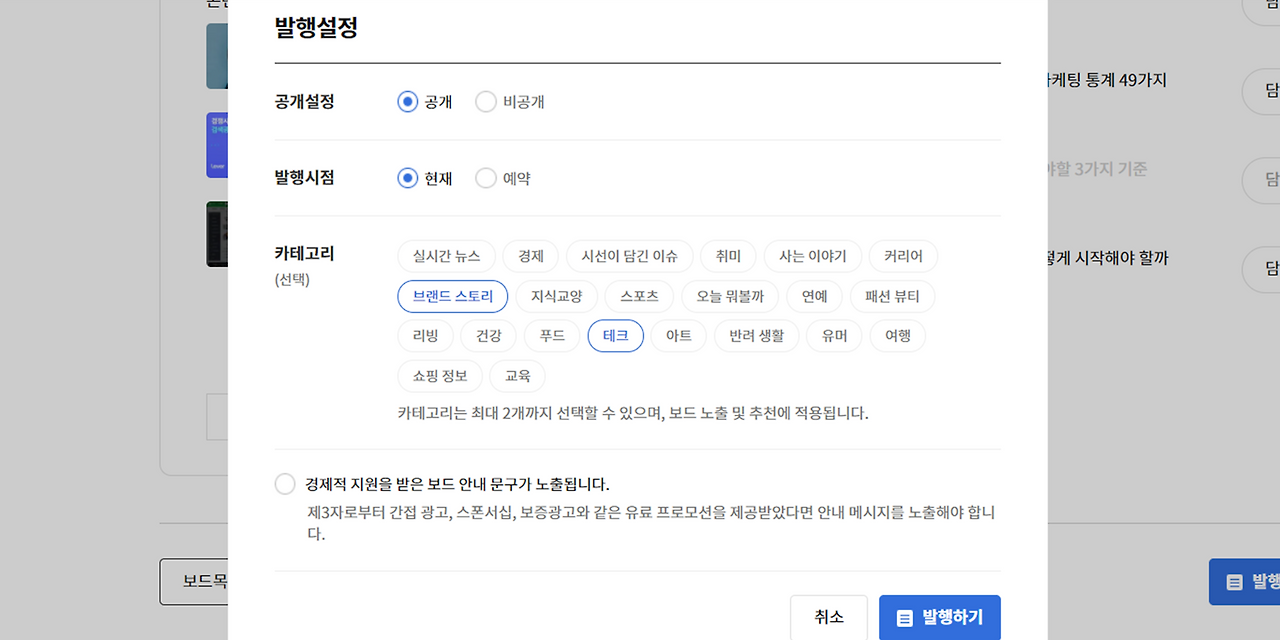Select the 쇼핑 정보 category chip
This screenshot has height=640, width=1280.
tap(440, 375)
